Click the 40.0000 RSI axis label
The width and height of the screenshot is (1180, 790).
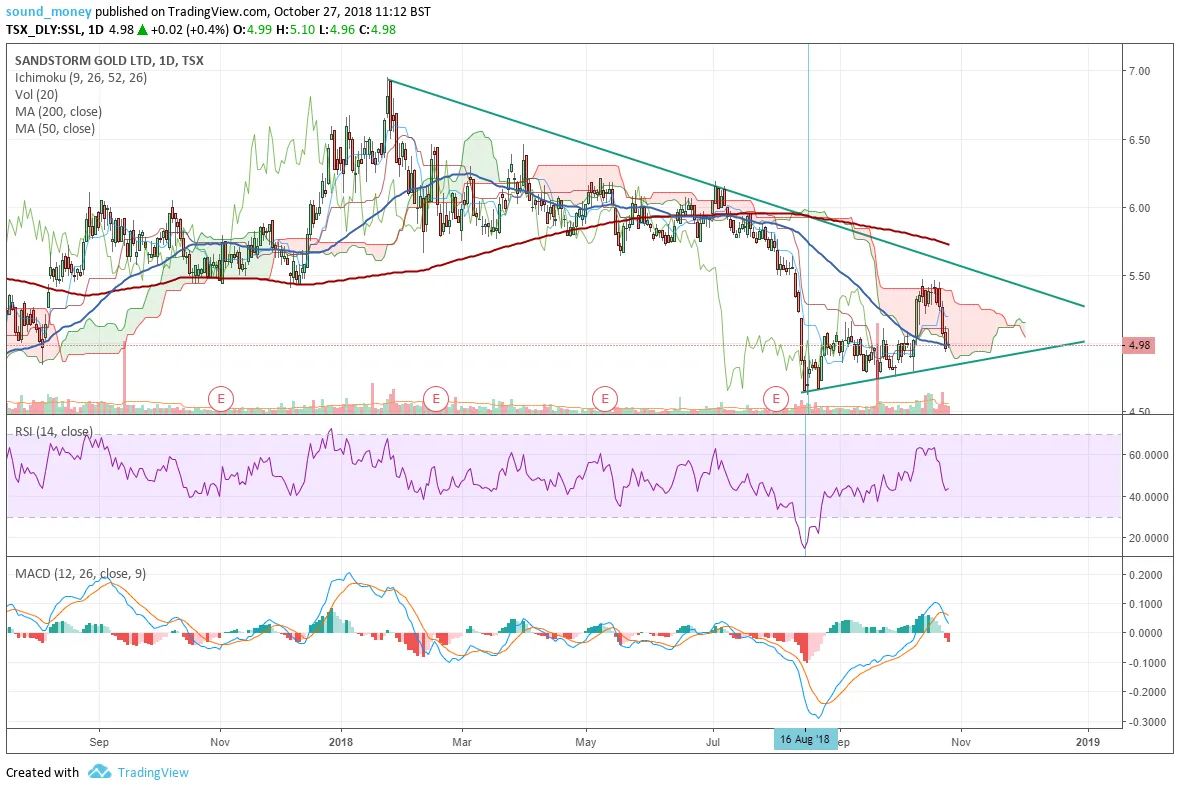coord(1148,497)
